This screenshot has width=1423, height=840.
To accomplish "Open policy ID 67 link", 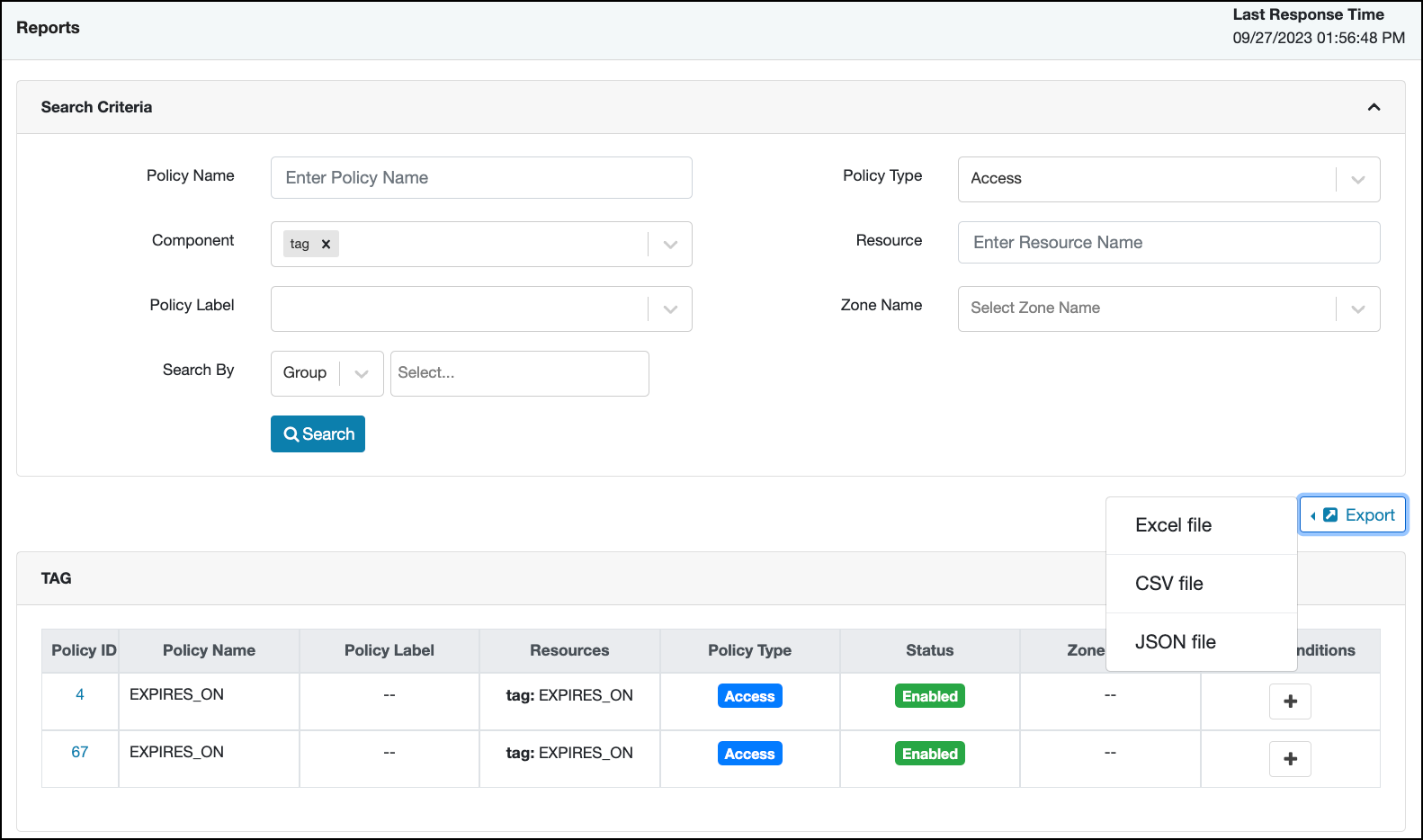I will coord(80,752).
